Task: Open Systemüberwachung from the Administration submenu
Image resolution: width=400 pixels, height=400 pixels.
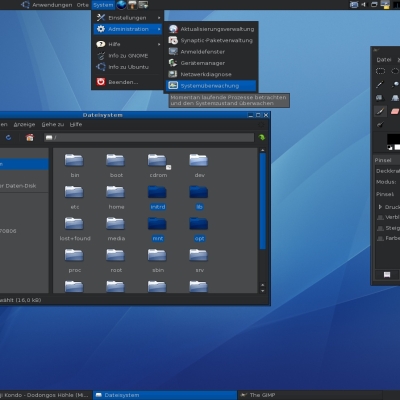Action: (x=211, y=86)
